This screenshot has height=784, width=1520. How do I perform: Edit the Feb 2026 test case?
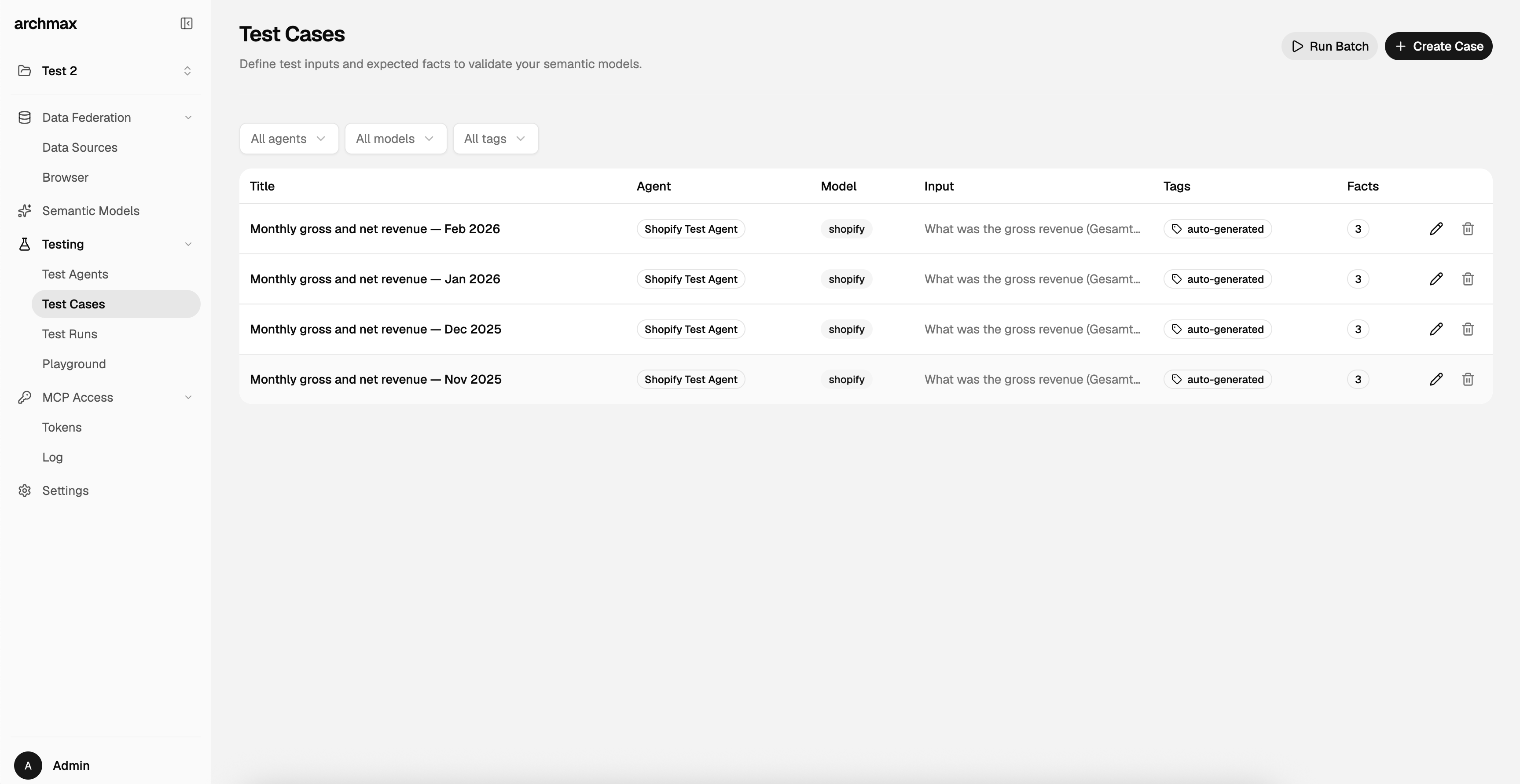[1436, 229]
